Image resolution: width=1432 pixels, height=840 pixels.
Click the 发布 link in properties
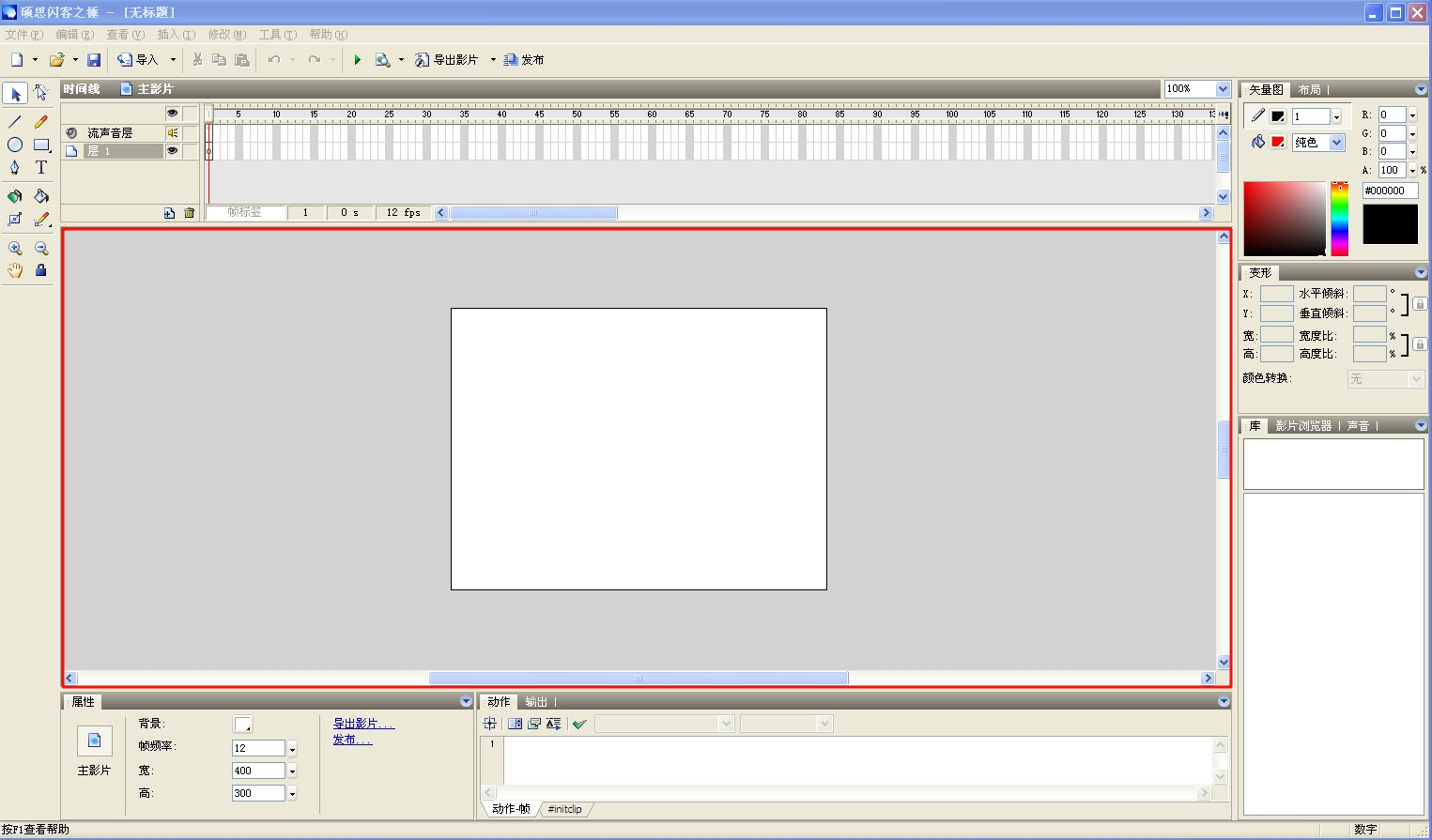coord(352,740)
